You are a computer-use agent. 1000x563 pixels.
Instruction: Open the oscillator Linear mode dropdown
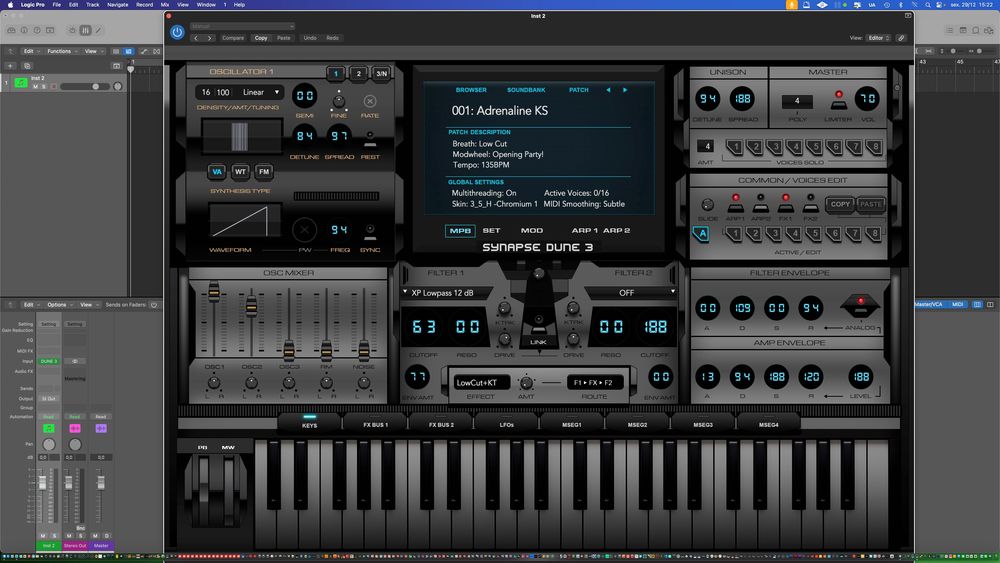261,93
